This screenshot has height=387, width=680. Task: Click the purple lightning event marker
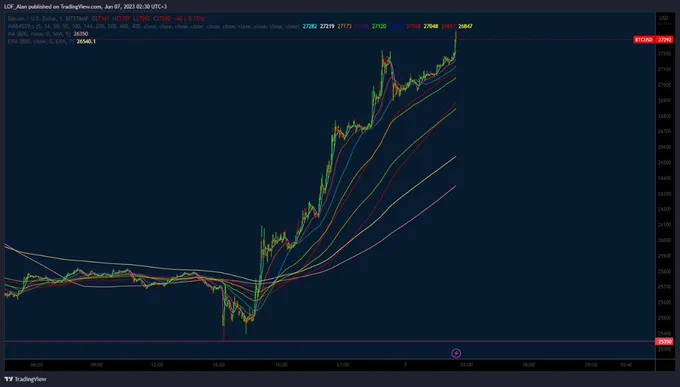pyautogui.click(x=456, y=354)
